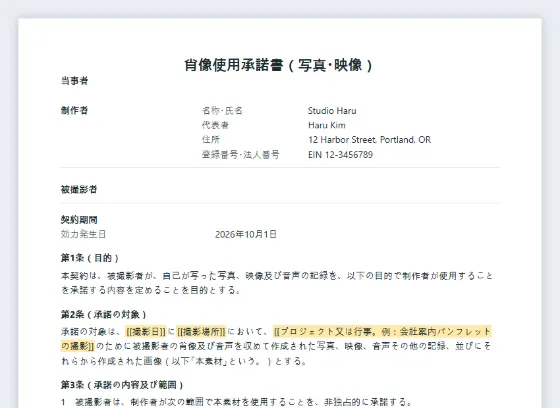
Task: Click article 1 paragraph starting 本契約は
Action: [277, 283]
